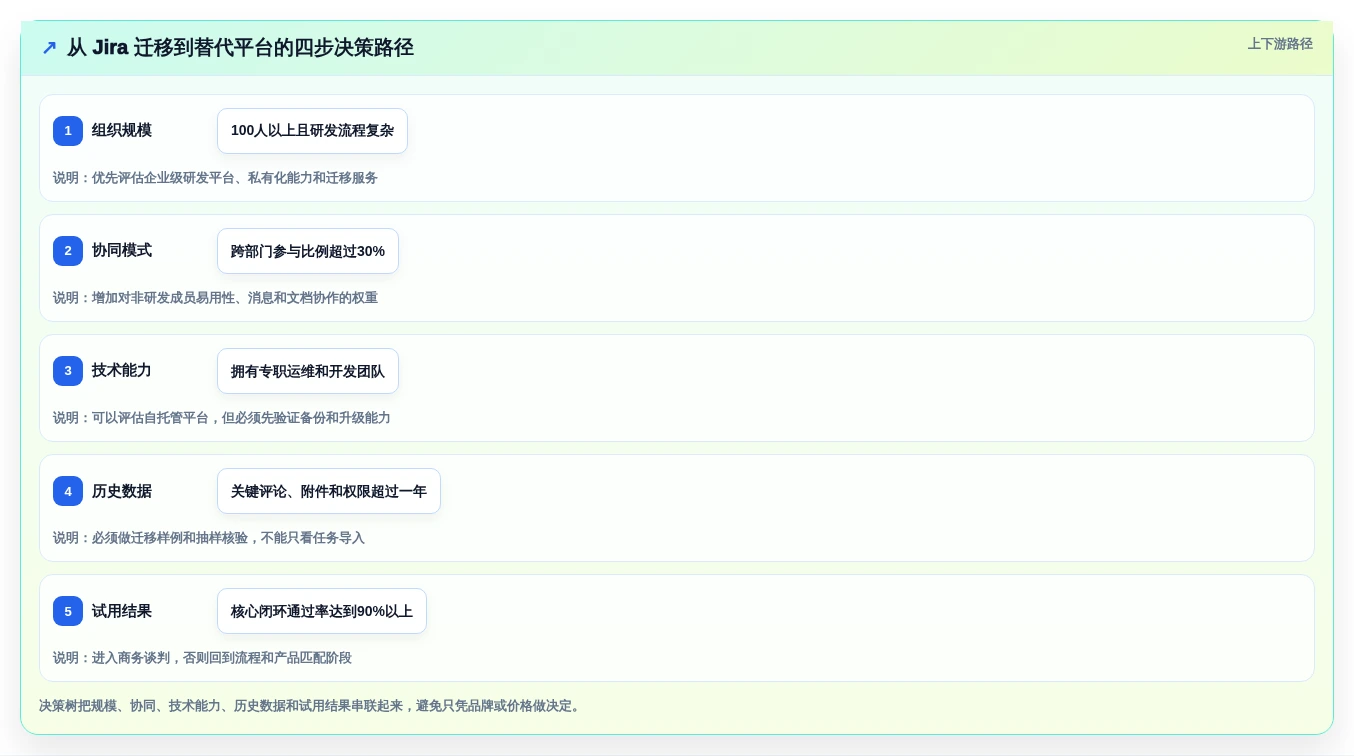Viewport: 1354px width, 756px height.
Task: Click the note about 进入商务谈判
Action: tap(202, 658)
